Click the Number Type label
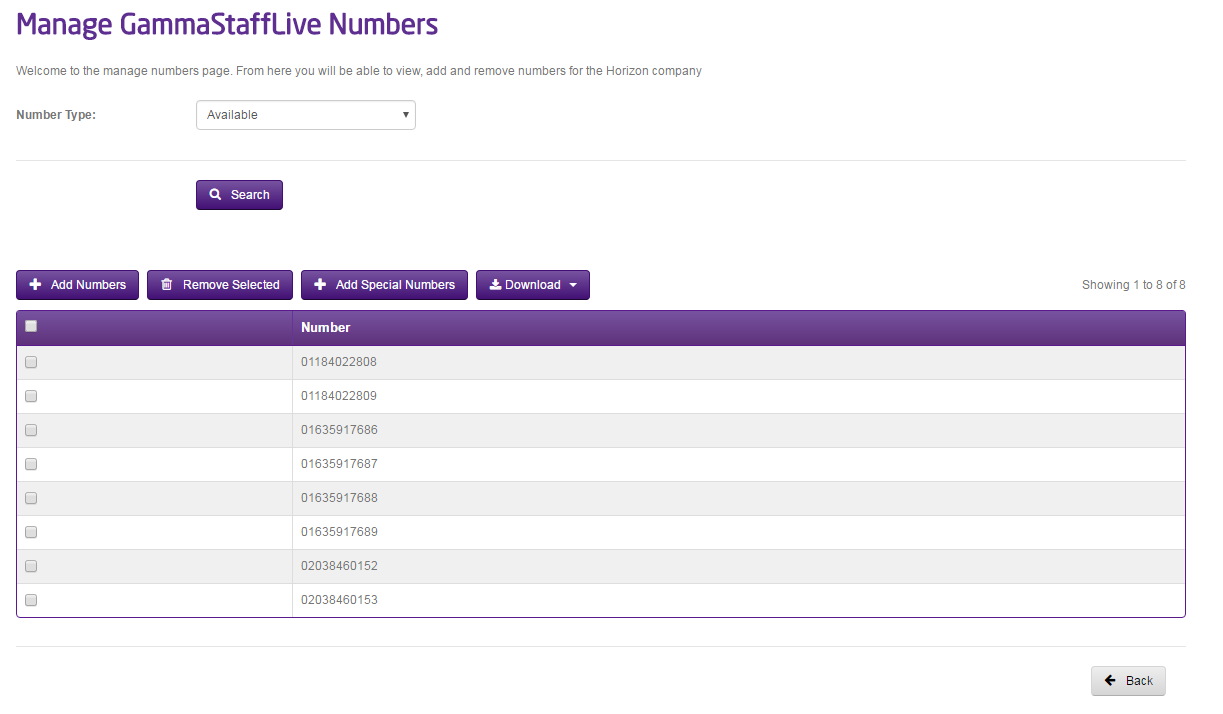Screen dimensions: 1223x714 pyautogui.click(x=56, y=115)
